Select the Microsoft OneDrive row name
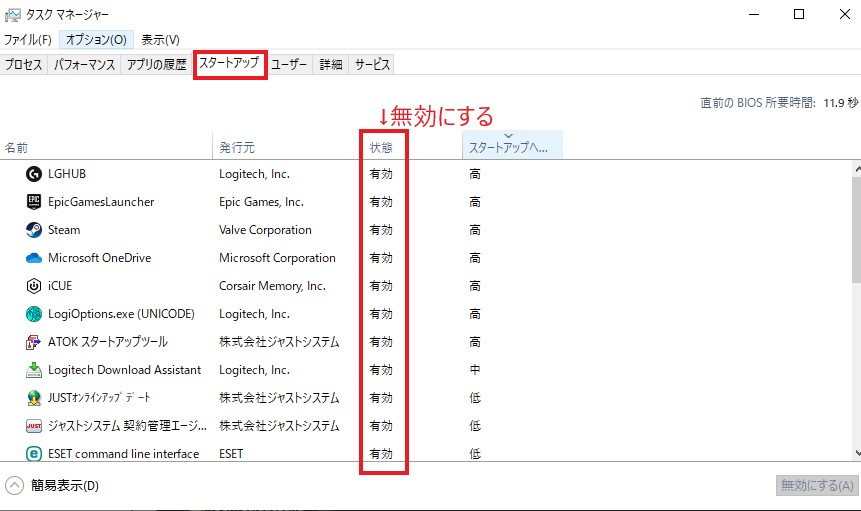This screenshot has height=511, width=861. (x=99, y=258)
